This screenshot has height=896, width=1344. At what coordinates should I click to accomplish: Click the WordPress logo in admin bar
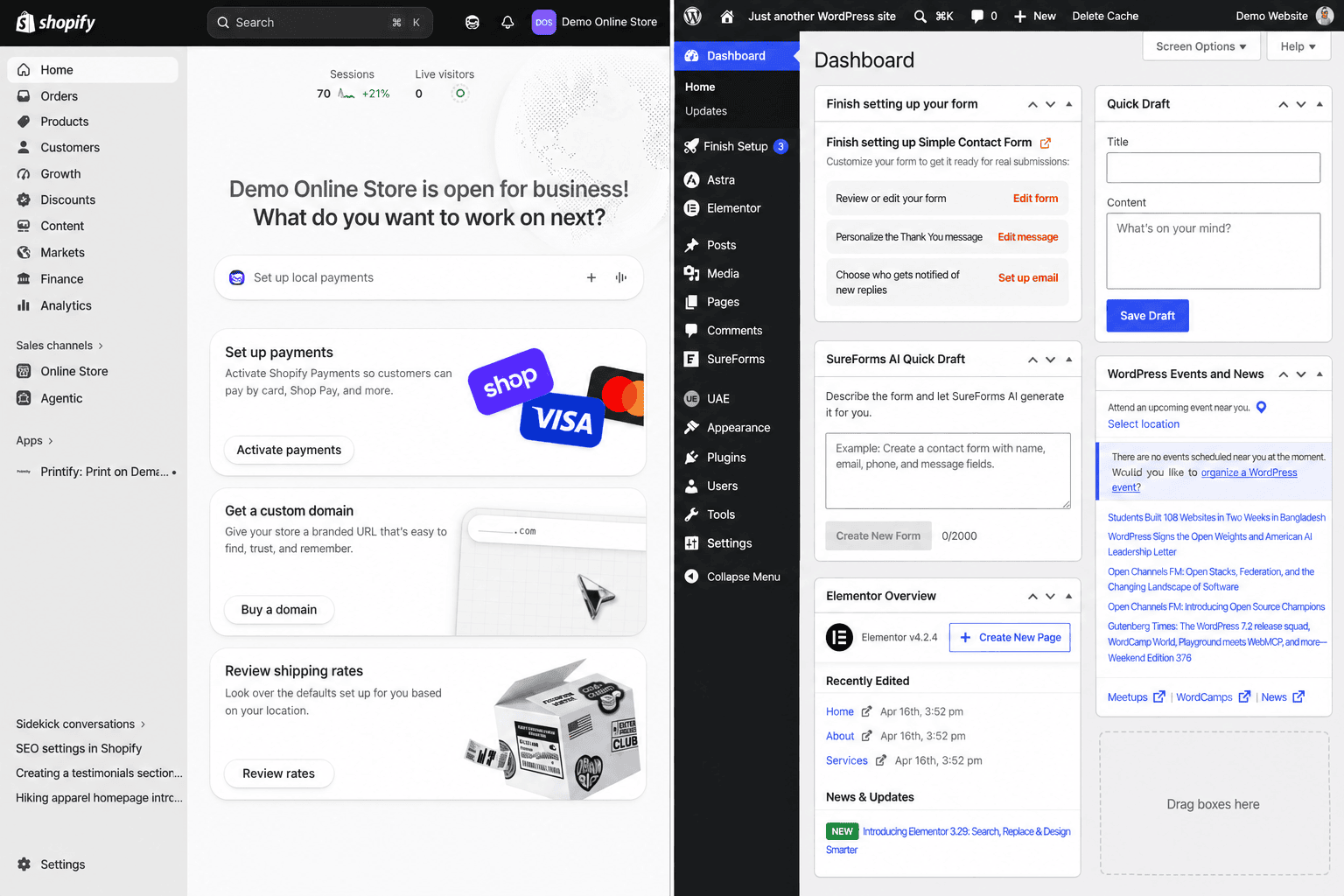[693, 16]
